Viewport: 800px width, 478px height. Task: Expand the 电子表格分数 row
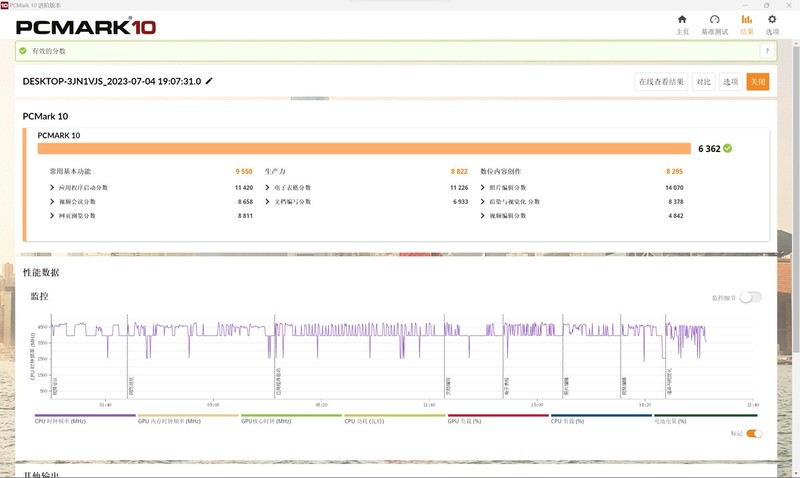click(269, 187)
